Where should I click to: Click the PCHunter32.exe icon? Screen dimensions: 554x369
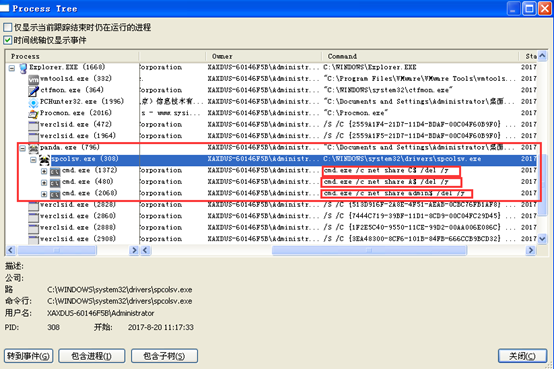tap(33, 102)
